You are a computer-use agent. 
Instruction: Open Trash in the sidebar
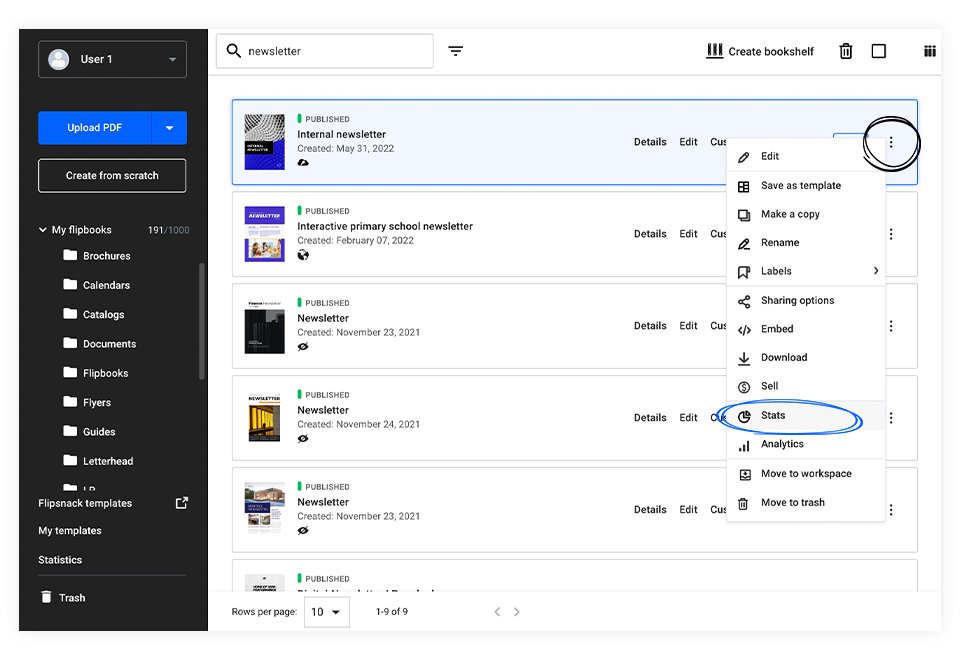point(63,598)
